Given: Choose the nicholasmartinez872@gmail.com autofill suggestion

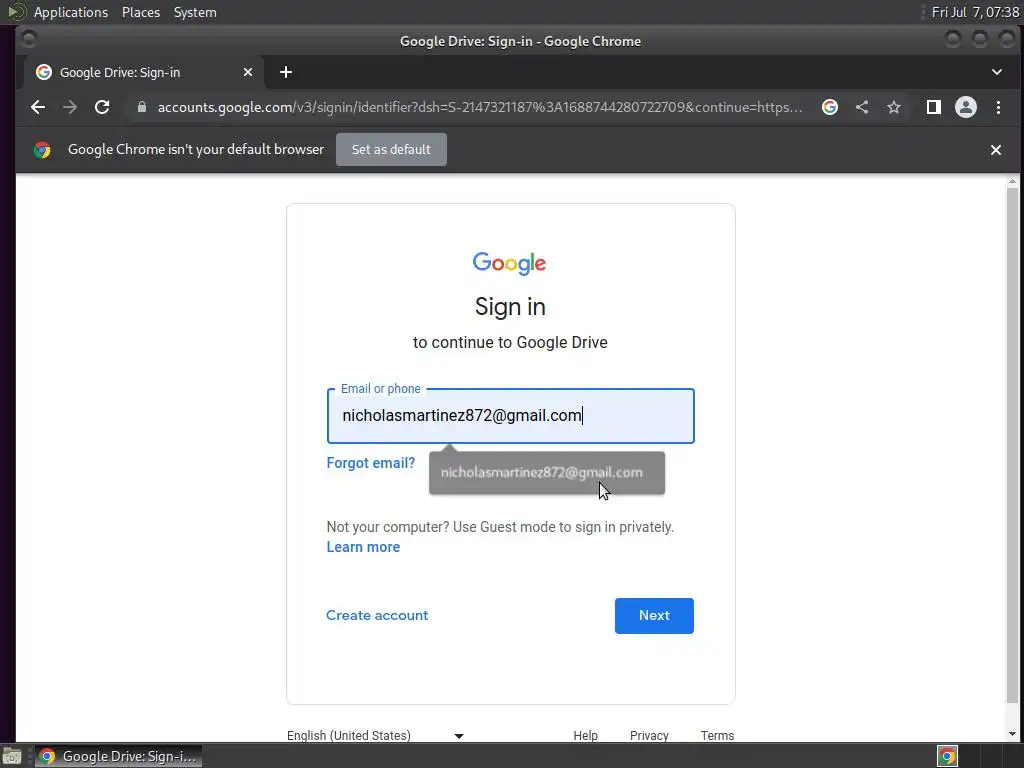Looking at the screenshot, I should pos(547,473).
